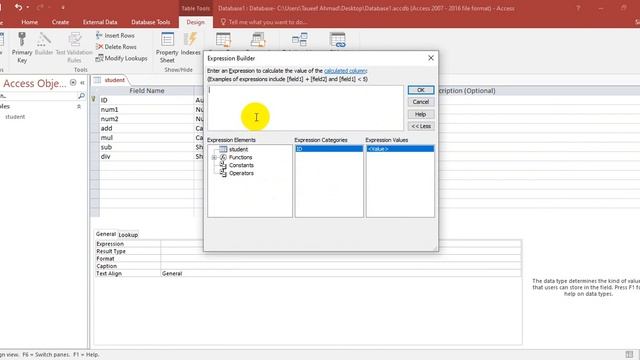Switch to the External Data tab

[x=100, y=22]
